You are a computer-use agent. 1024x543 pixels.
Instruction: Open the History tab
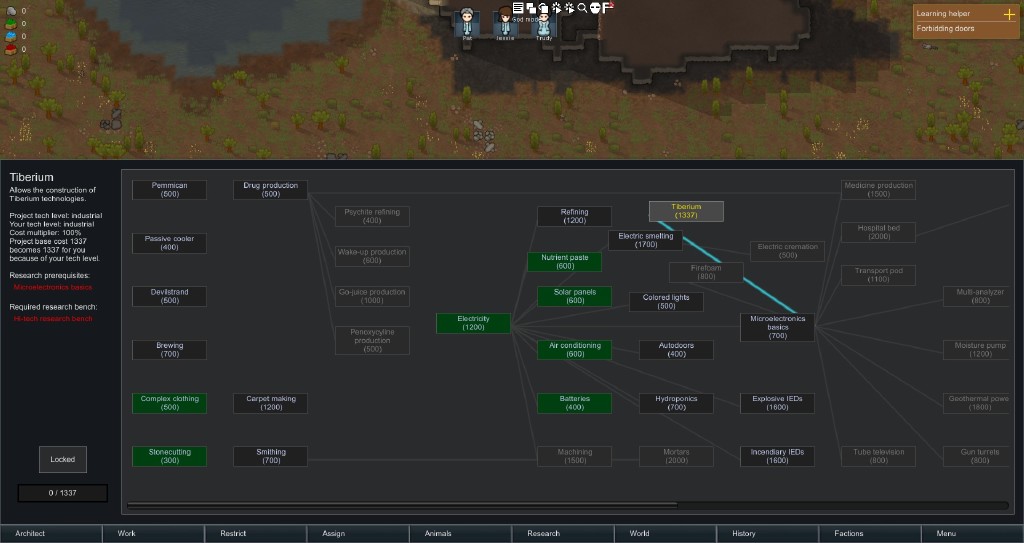767,533
